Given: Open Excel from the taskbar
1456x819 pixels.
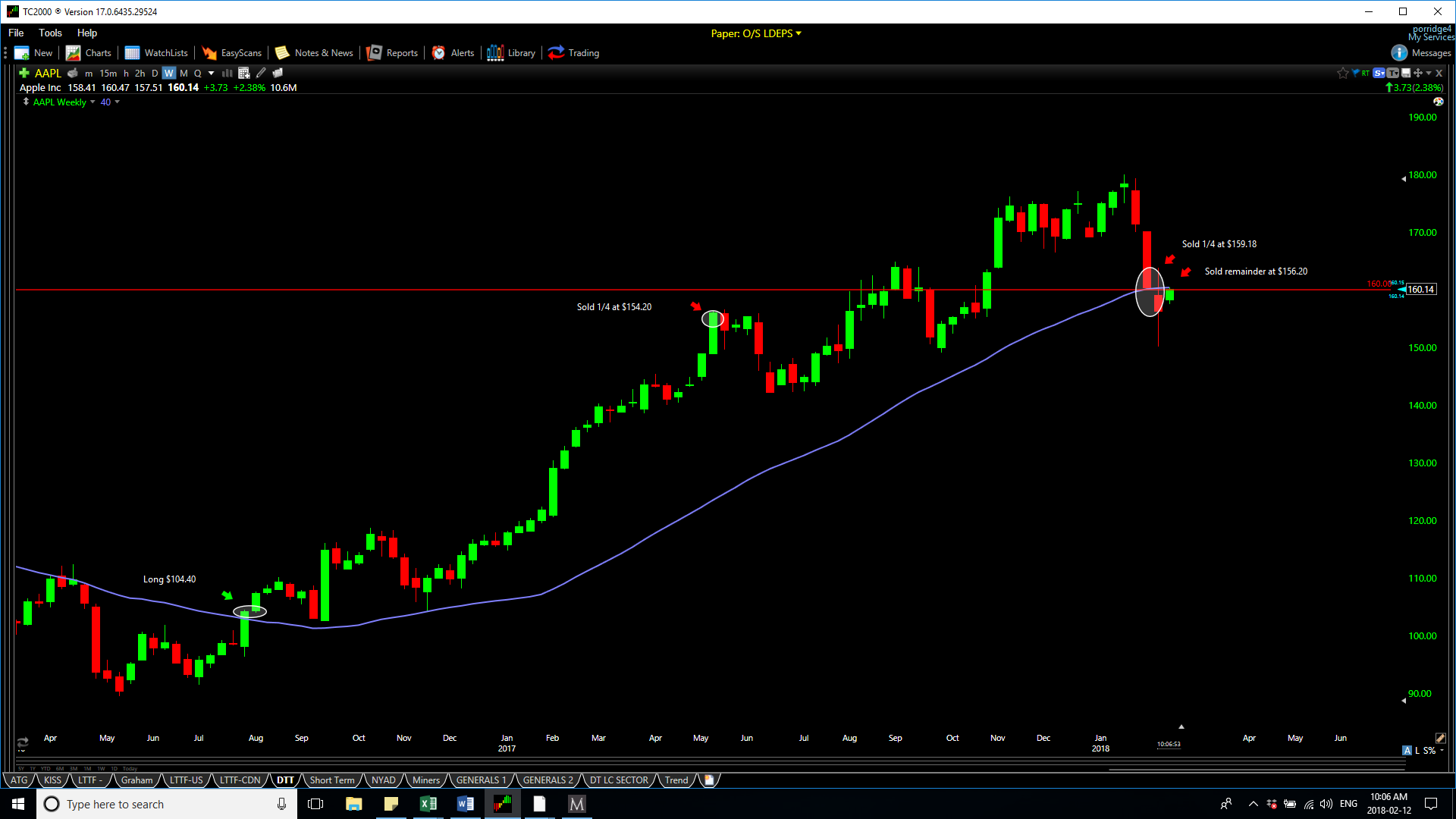Looking at the screenshot, I should (x=428, y=804).
